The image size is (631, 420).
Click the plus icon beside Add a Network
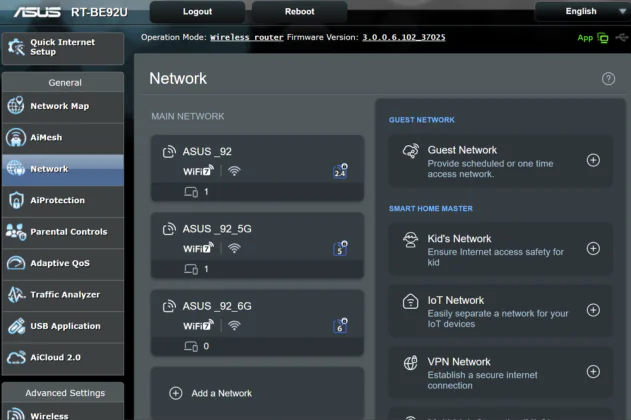[175, 393]
